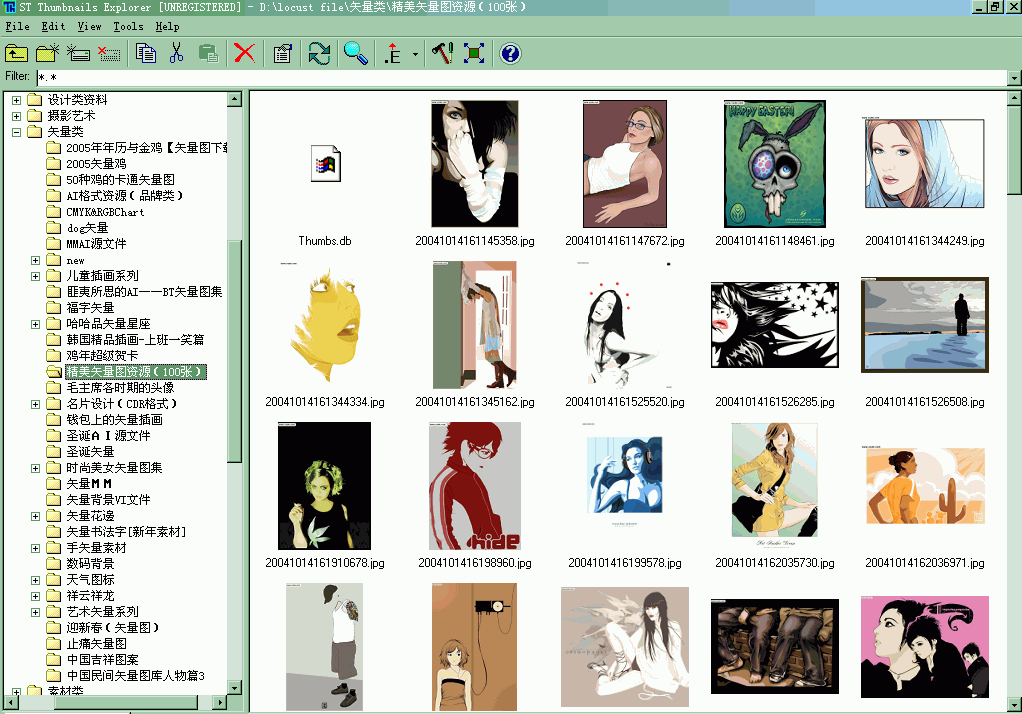Screen dimensions: 1022x714
Task: Select the 鸡年超级贺卡 folder
Action: click(102, 356)
